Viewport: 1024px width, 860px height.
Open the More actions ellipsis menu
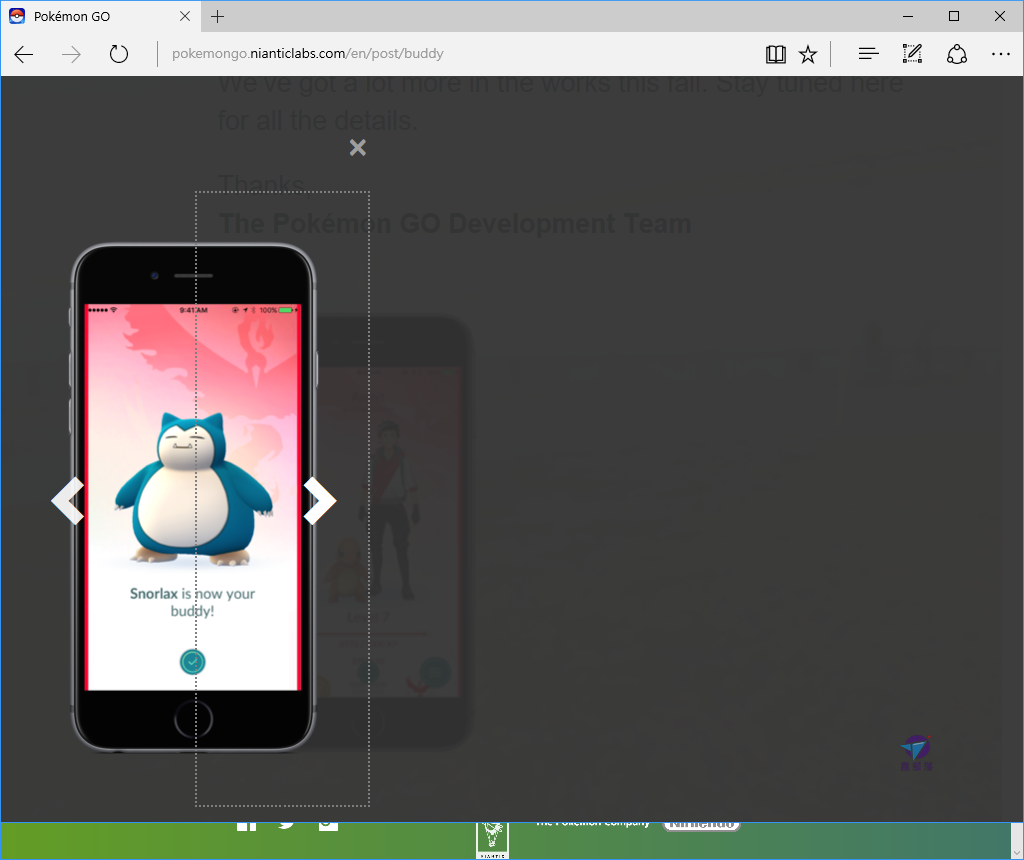pos(1000,54)
